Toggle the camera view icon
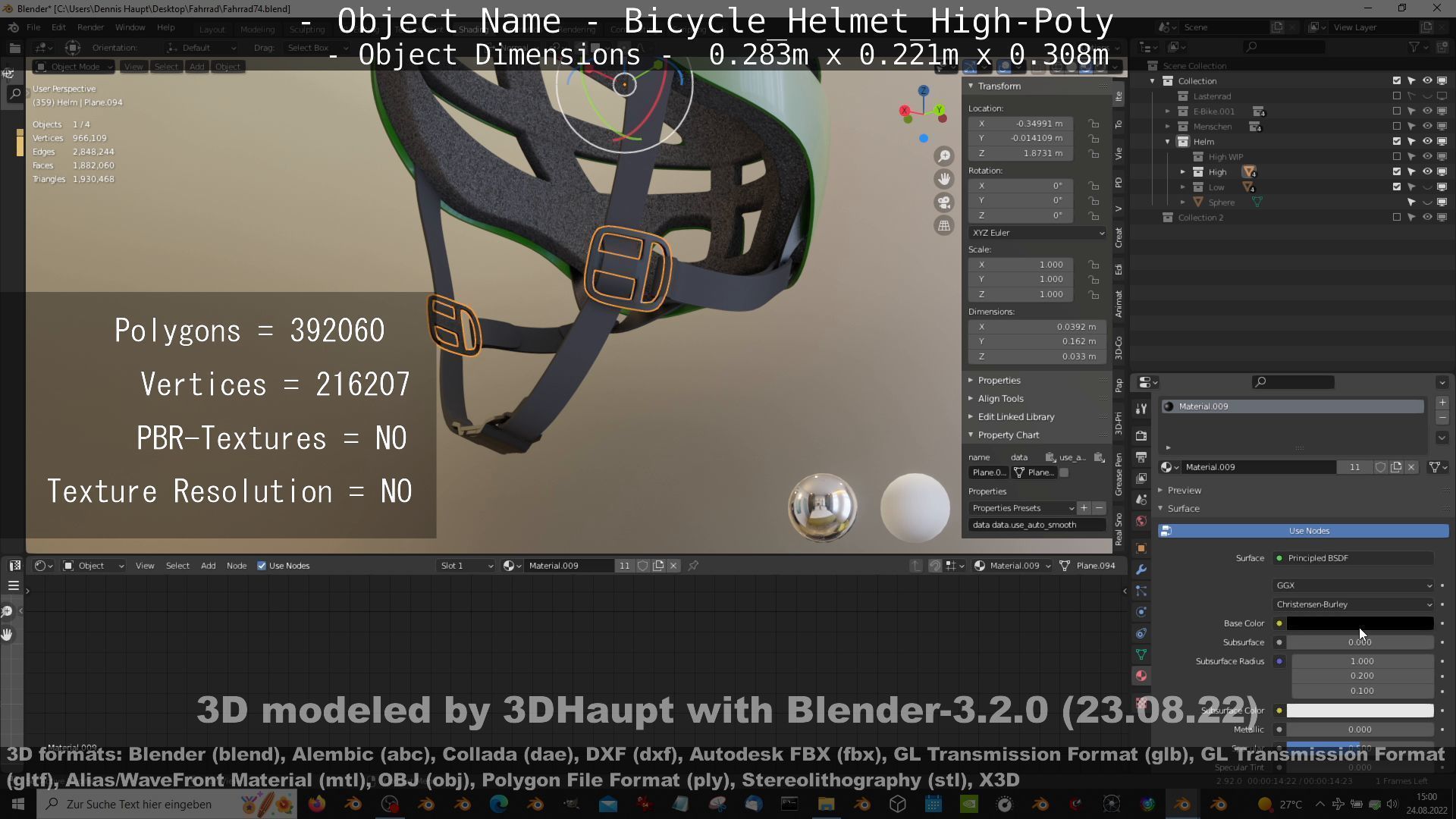The width and height of the screenshot is (1456, 819). pos(944,202)
